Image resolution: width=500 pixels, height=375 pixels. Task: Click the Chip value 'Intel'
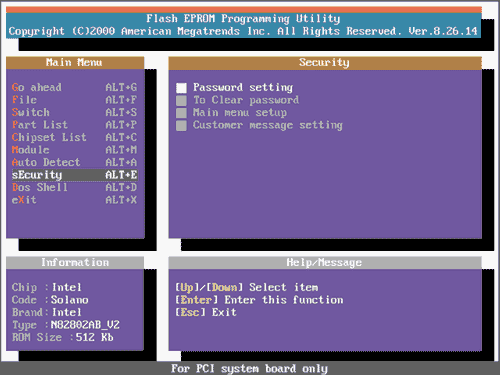coord(67,287)
